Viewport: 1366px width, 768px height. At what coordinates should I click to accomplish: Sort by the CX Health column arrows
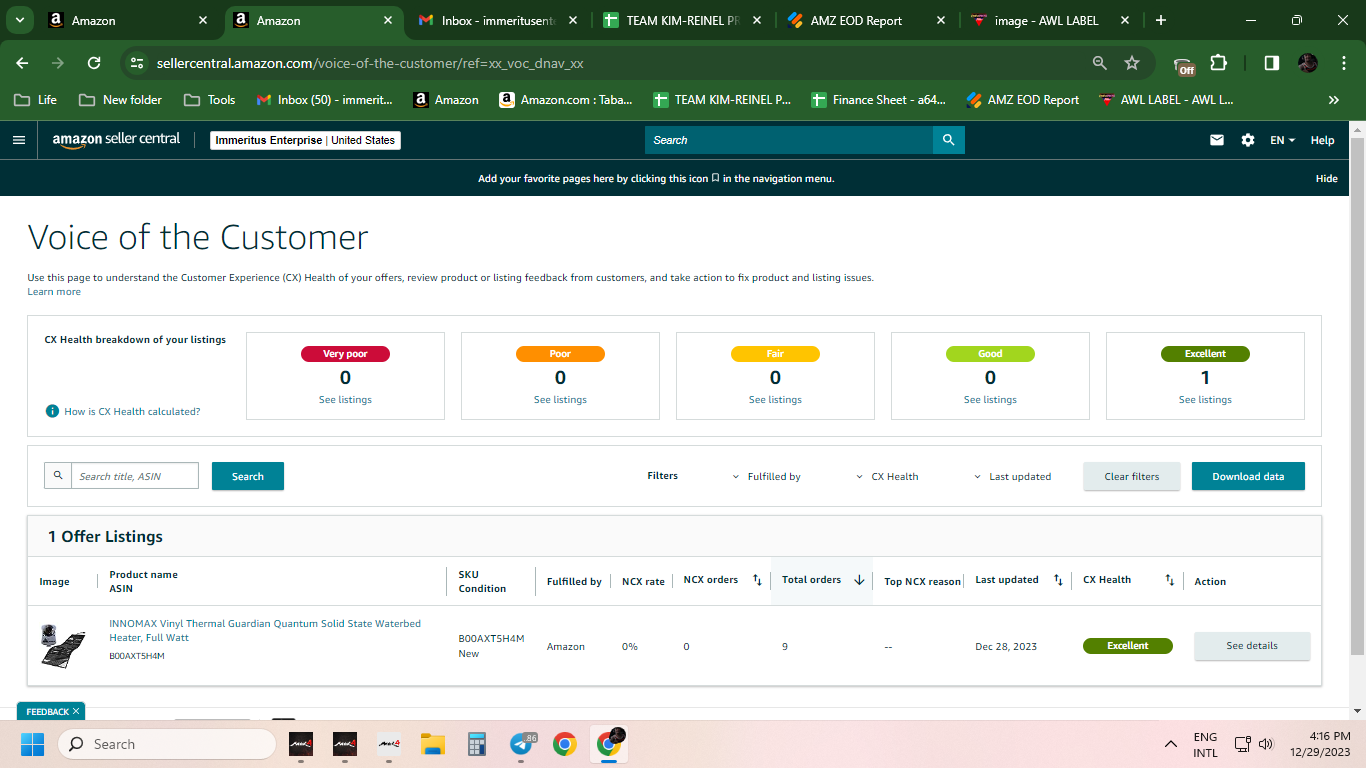1169,580
